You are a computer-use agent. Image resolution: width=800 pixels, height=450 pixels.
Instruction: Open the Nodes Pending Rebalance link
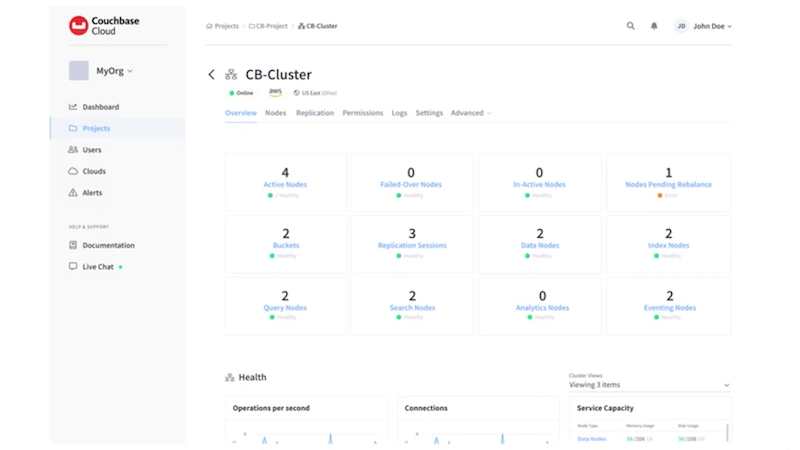[x=668, y=184]
